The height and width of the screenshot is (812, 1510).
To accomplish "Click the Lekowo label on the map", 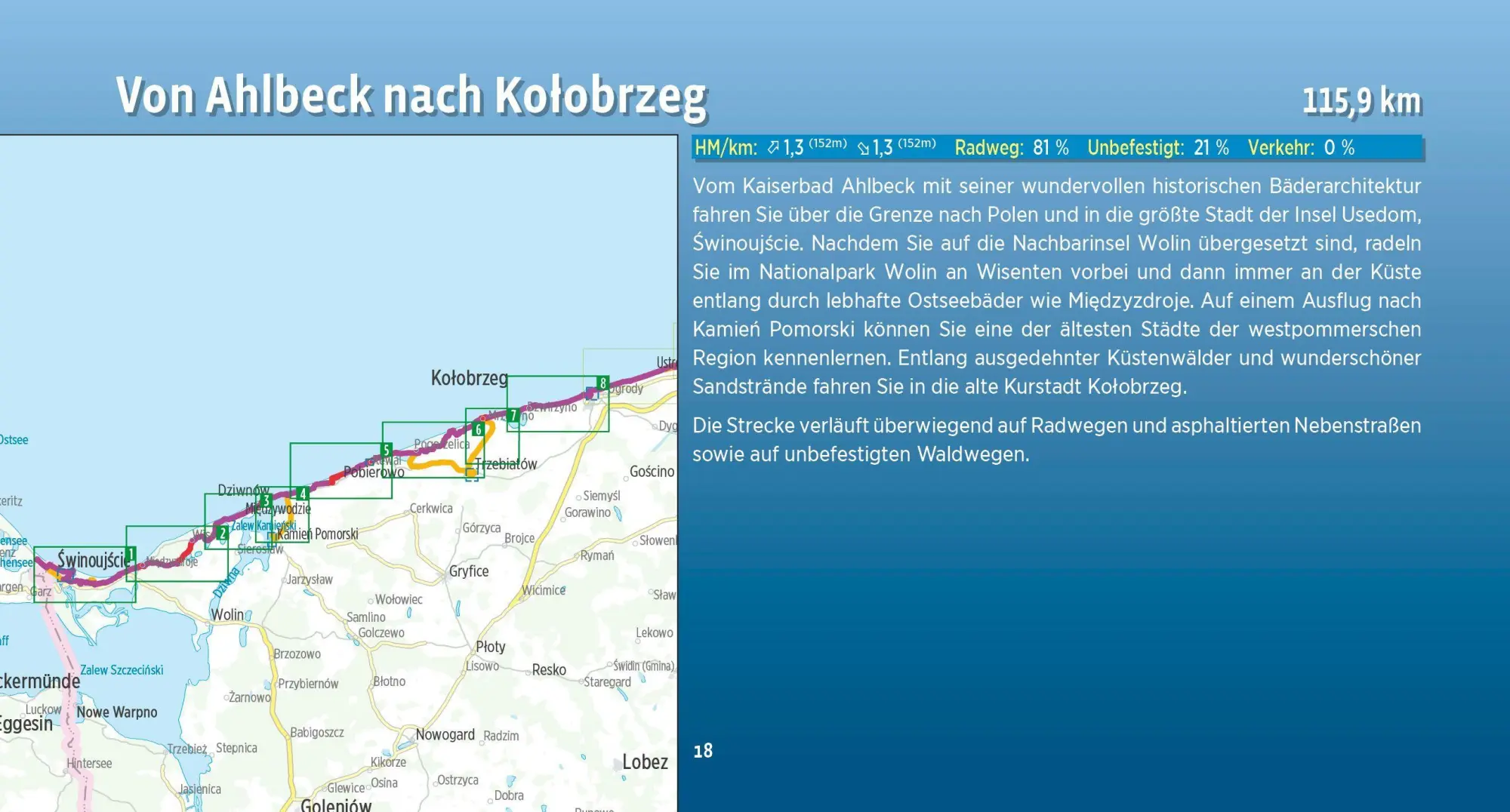I will (655, 633).
